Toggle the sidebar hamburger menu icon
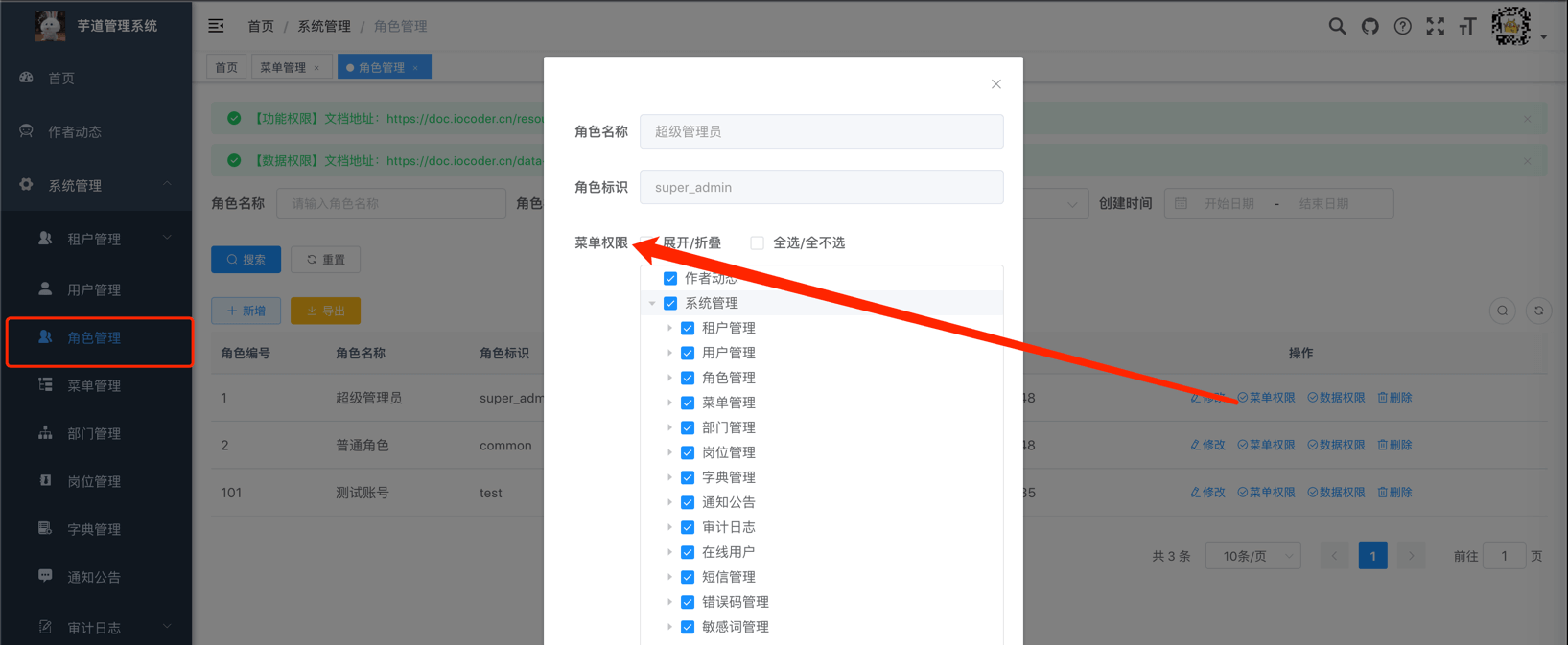The width and height of the screenshot is (1568, 645). (x=217, y=26)
